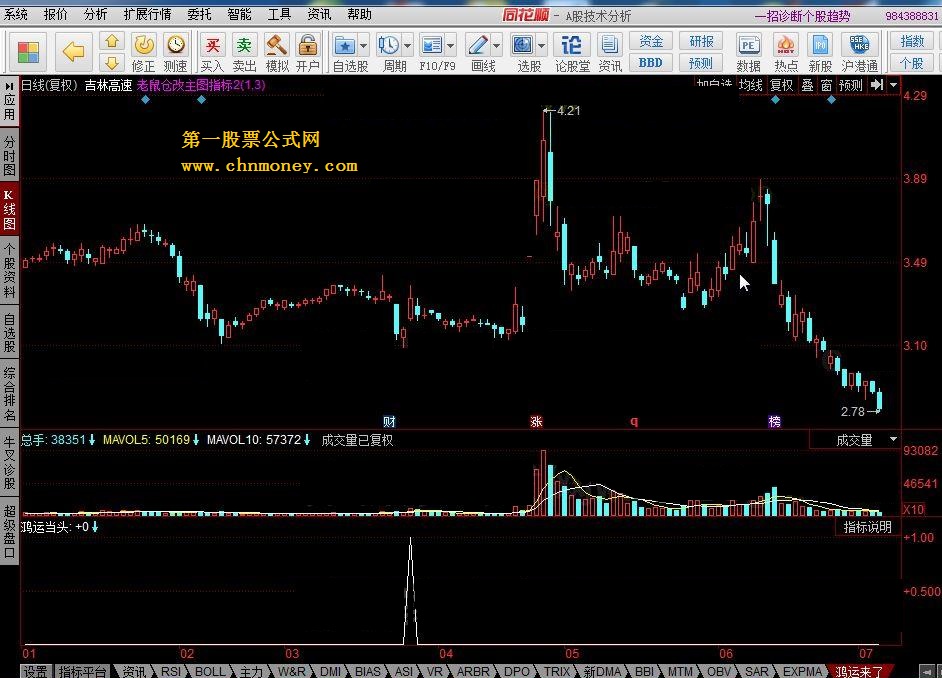Open the 自选股 watchlist folder icon
The width and height of the screenshot is (942, 678).
tap(345, 45)
